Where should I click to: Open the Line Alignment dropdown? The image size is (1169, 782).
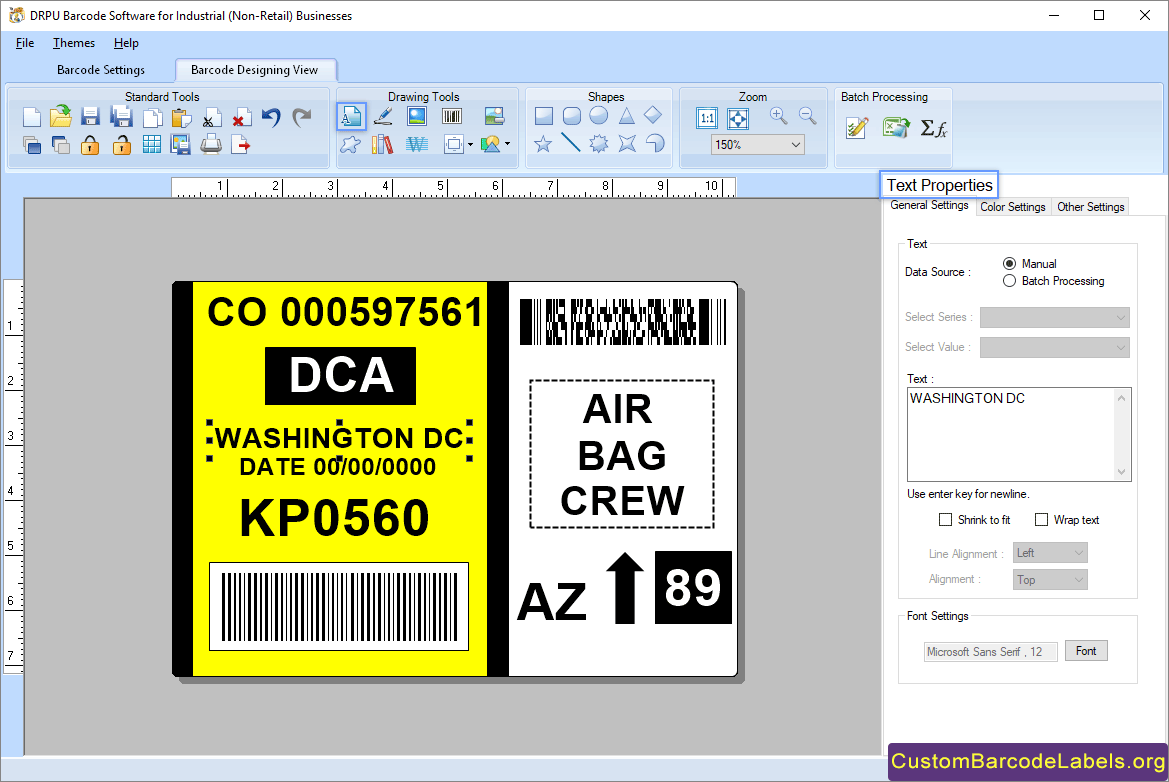click(1050, 553)
